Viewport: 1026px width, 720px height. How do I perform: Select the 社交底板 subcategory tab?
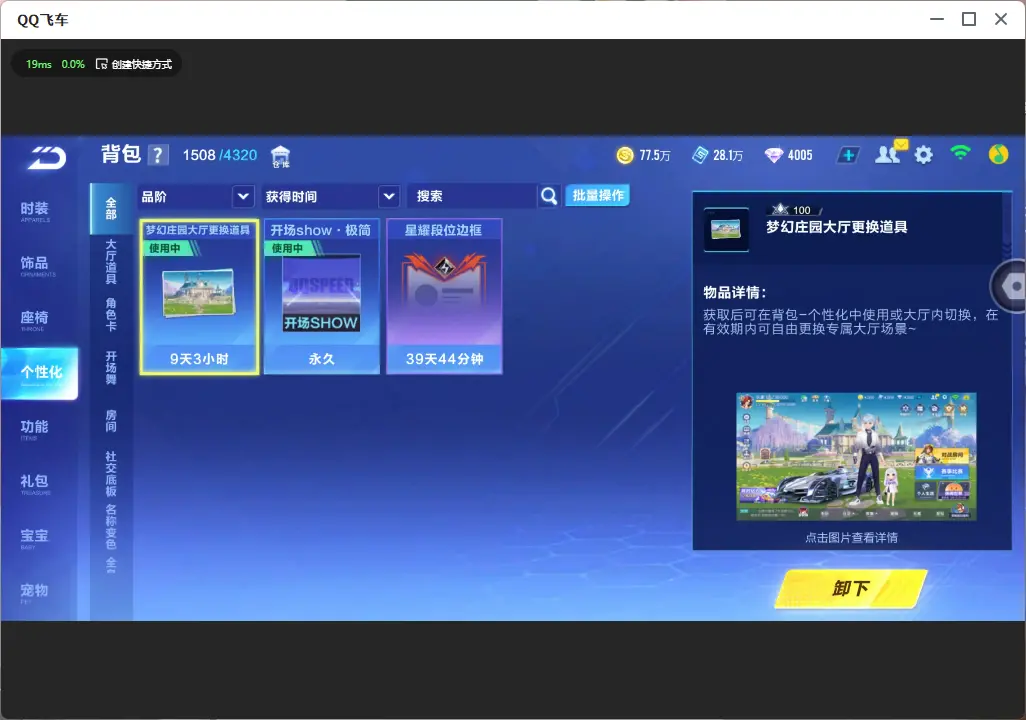(111, 473)
